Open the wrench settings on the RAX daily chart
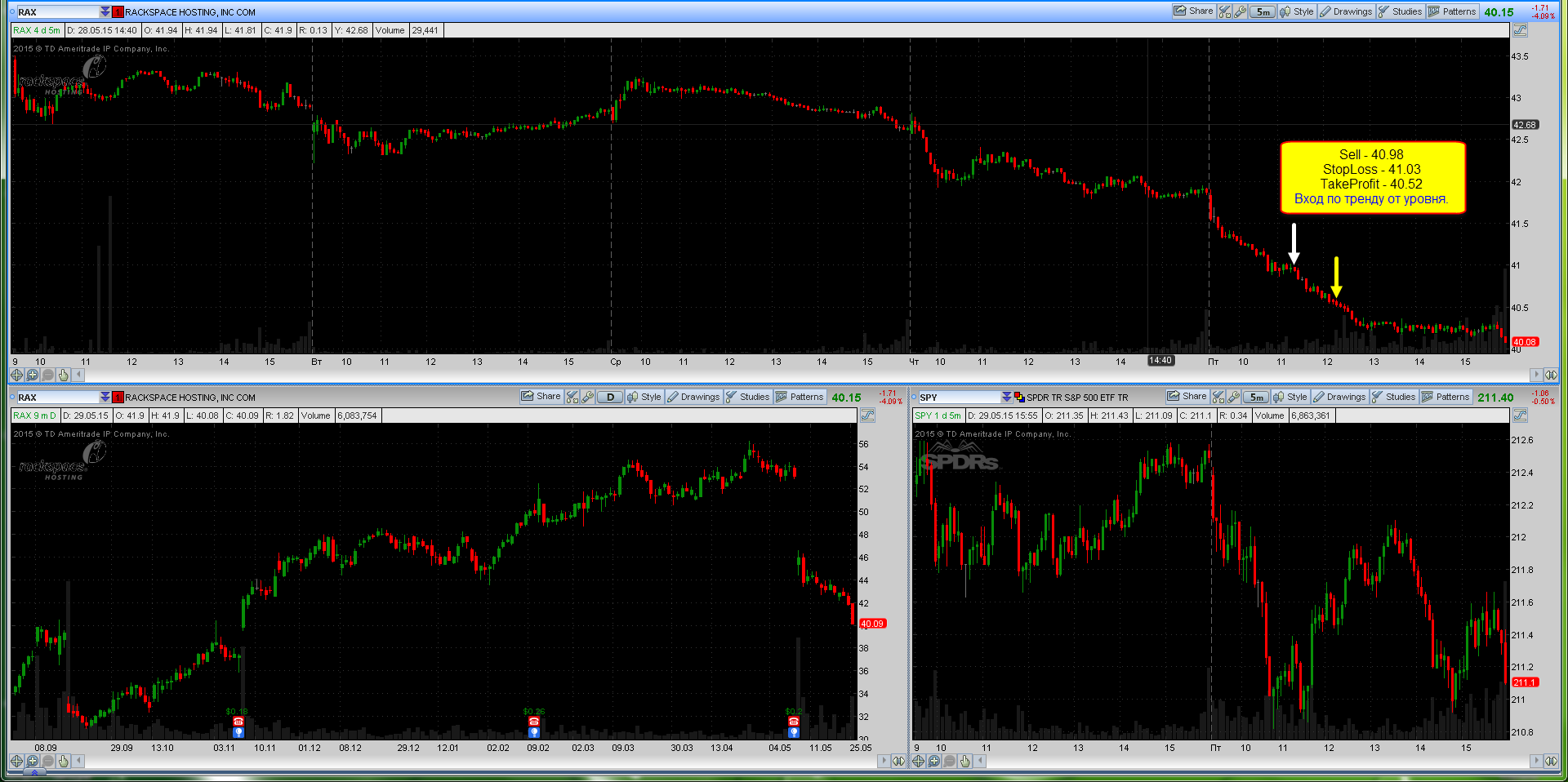This screenshot has height=782, width=1568. [x=587, y=397]
